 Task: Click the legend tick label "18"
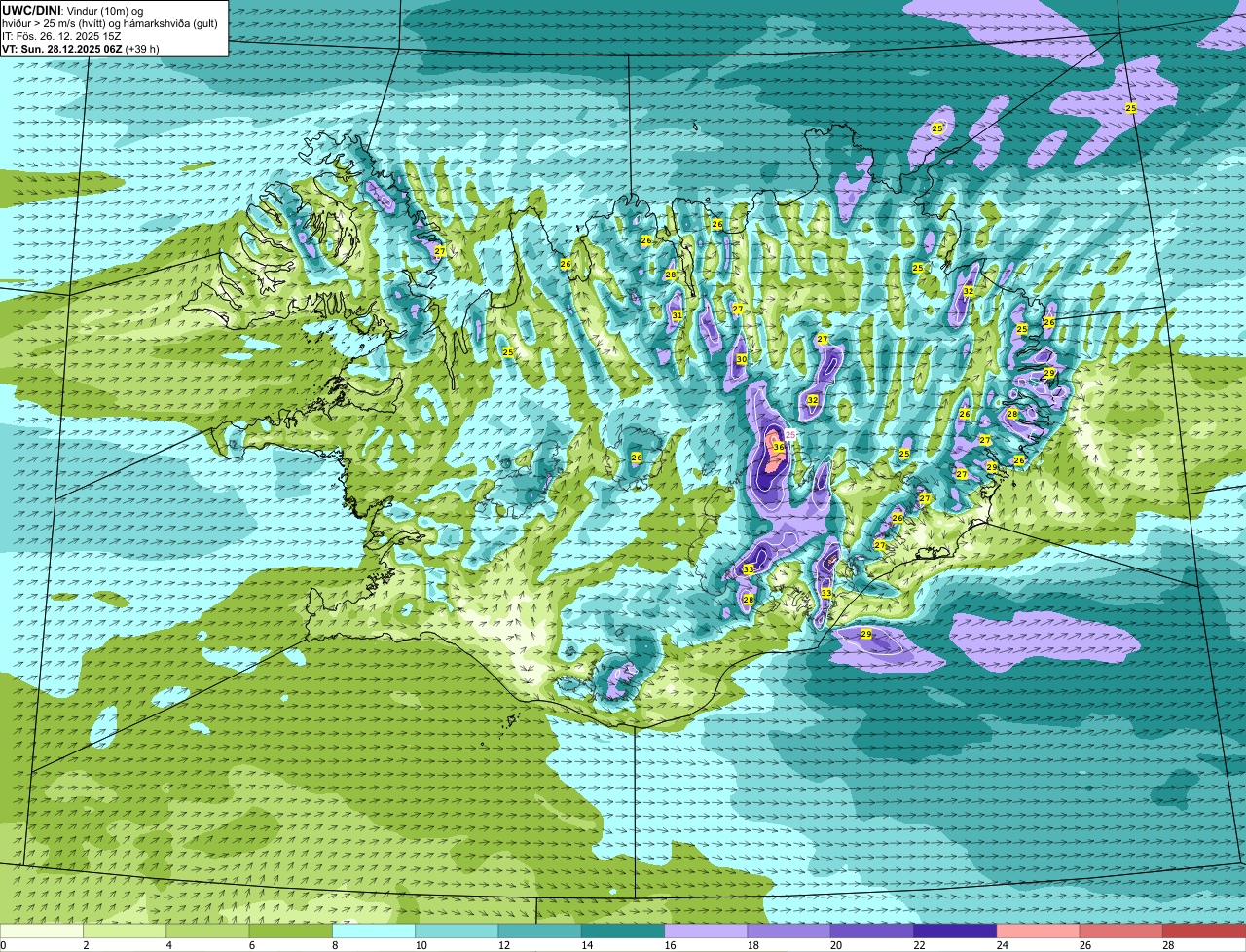(x=752, y=945)
